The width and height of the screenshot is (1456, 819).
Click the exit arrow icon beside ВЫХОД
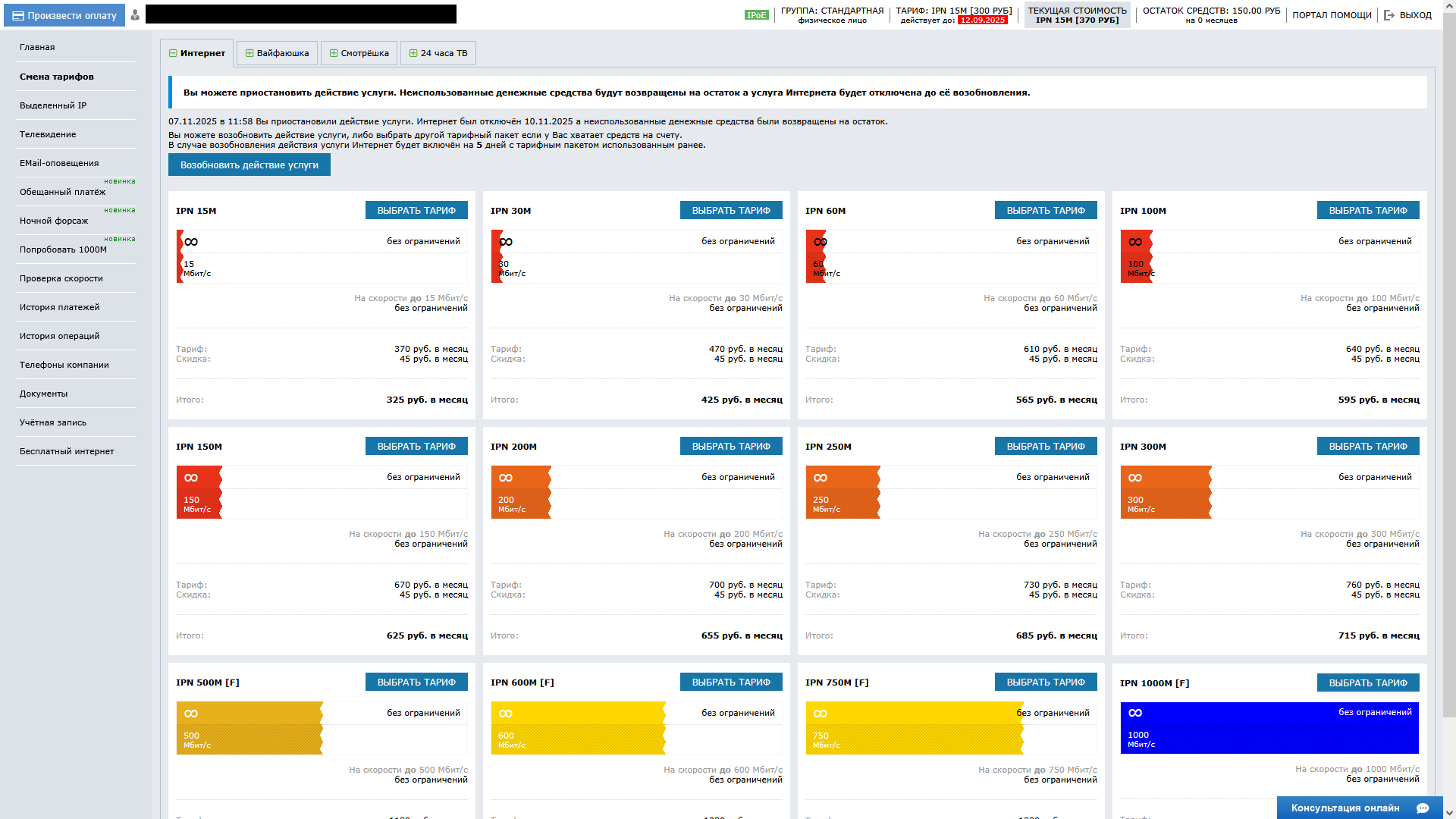tap(1389, 15)
